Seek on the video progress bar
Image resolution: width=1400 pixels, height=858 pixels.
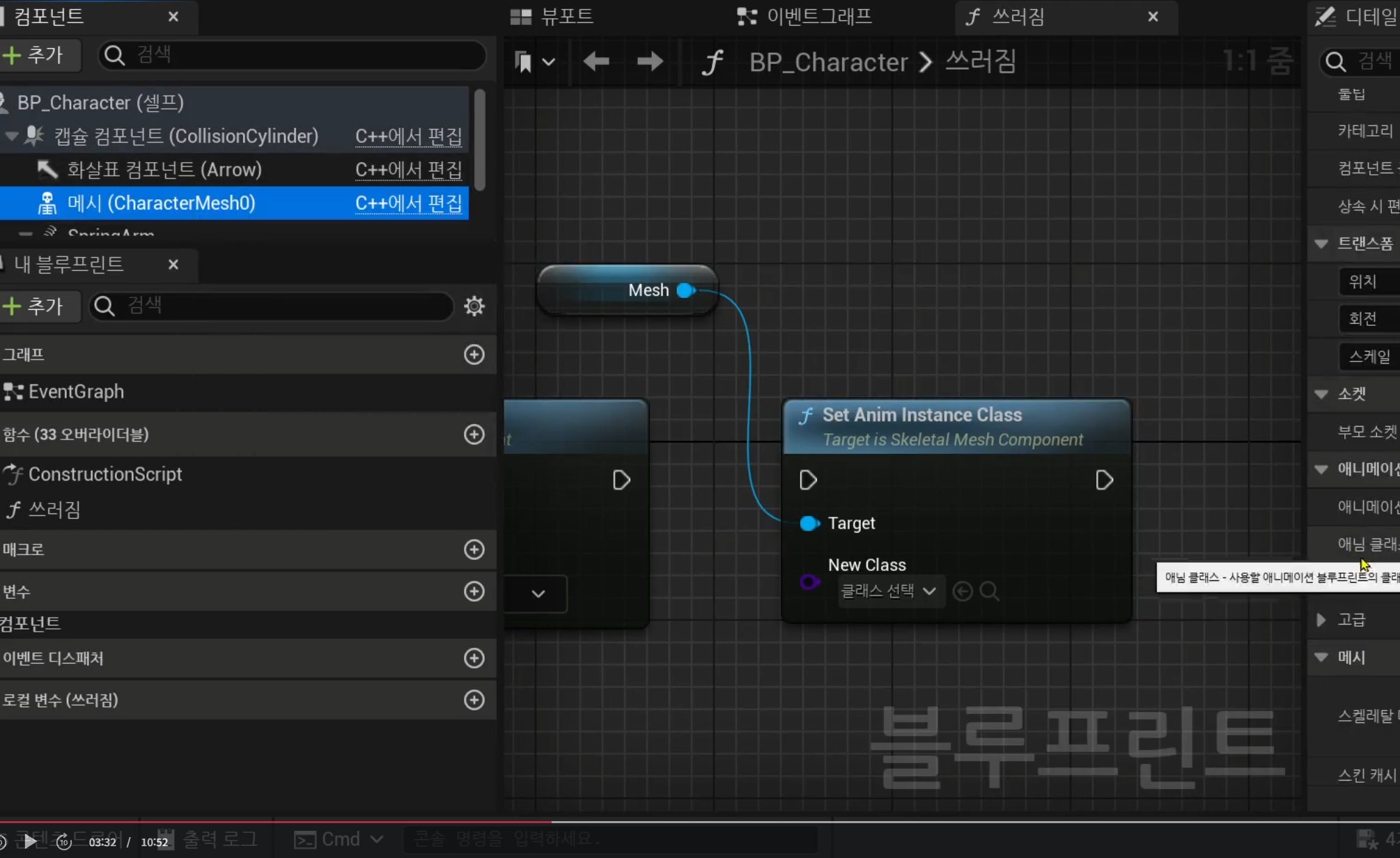click(700, 822)
